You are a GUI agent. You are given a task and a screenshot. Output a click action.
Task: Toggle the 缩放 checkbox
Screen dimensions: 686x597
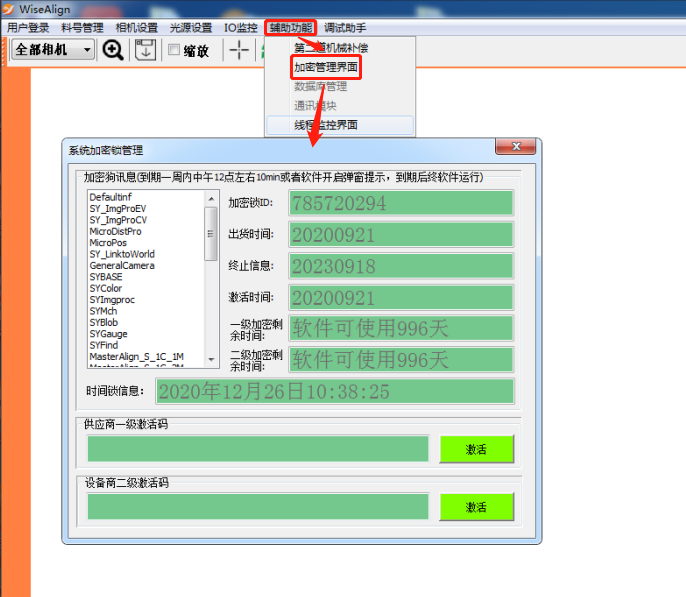point(174,50)
